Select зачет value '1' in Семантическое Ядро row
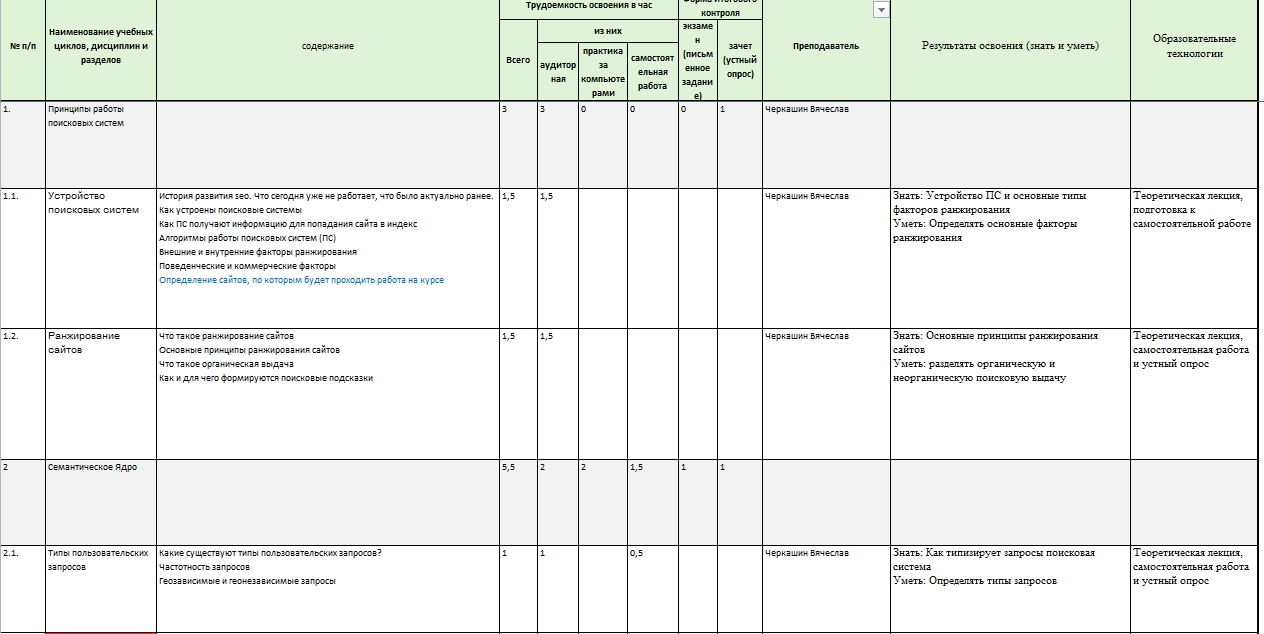The image size is (1264, 634). coord(740,502)
